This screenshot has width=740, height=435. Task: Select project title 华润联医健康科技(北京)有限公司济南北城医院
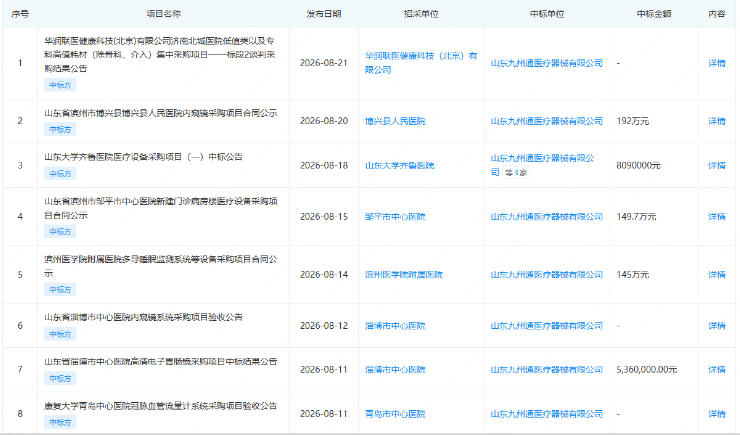tap(160, 55)
